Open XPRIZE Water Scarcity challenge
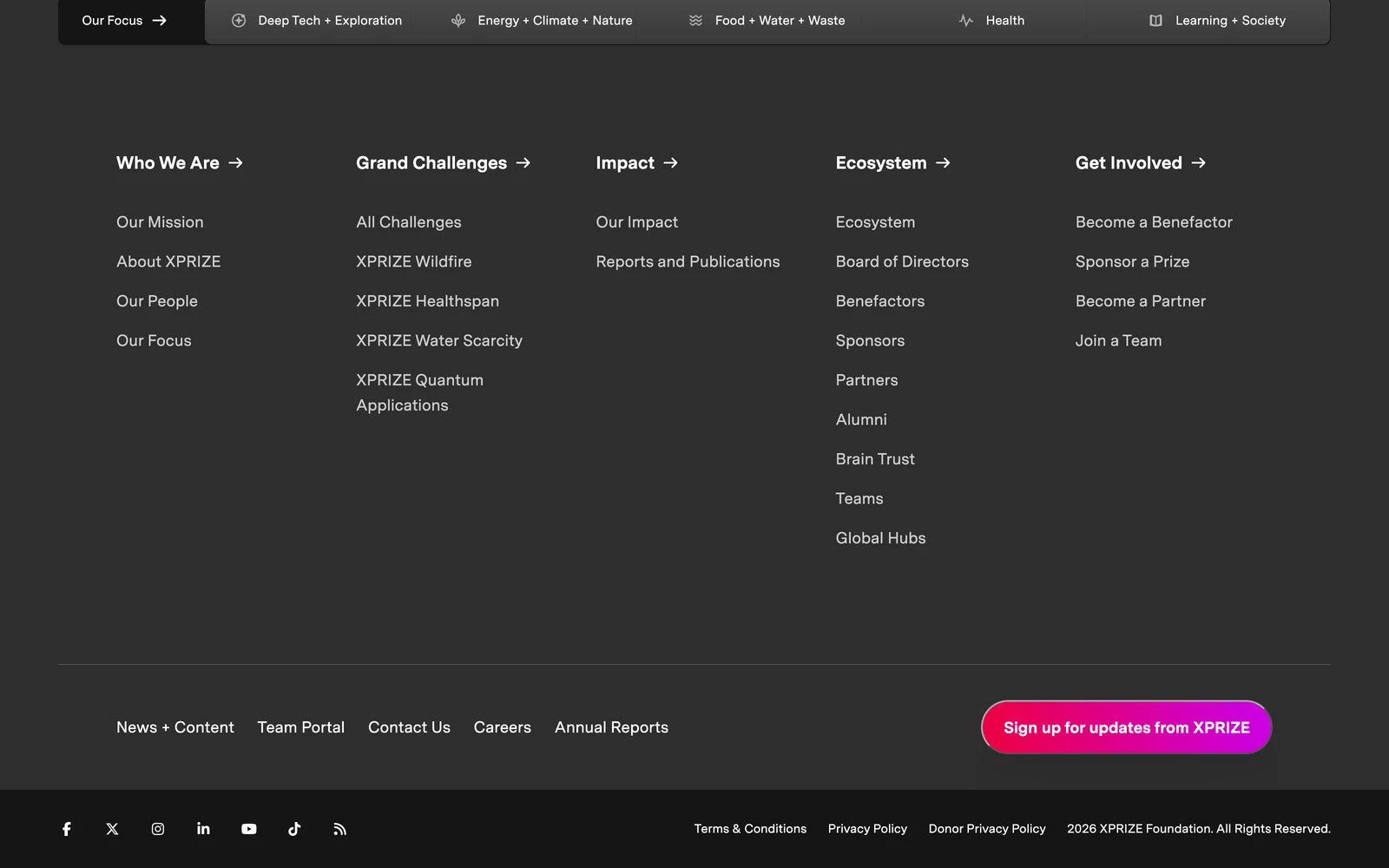 click(x=439, y=340)
